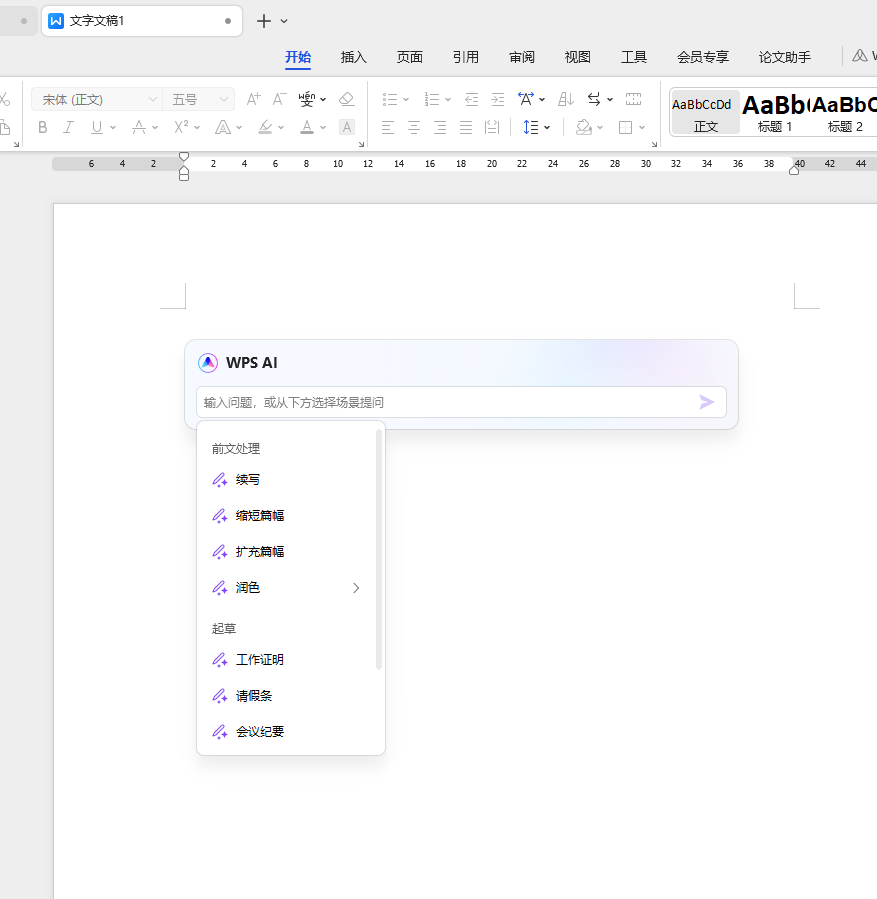Decrease the font size with A- icon

[279, 99]
